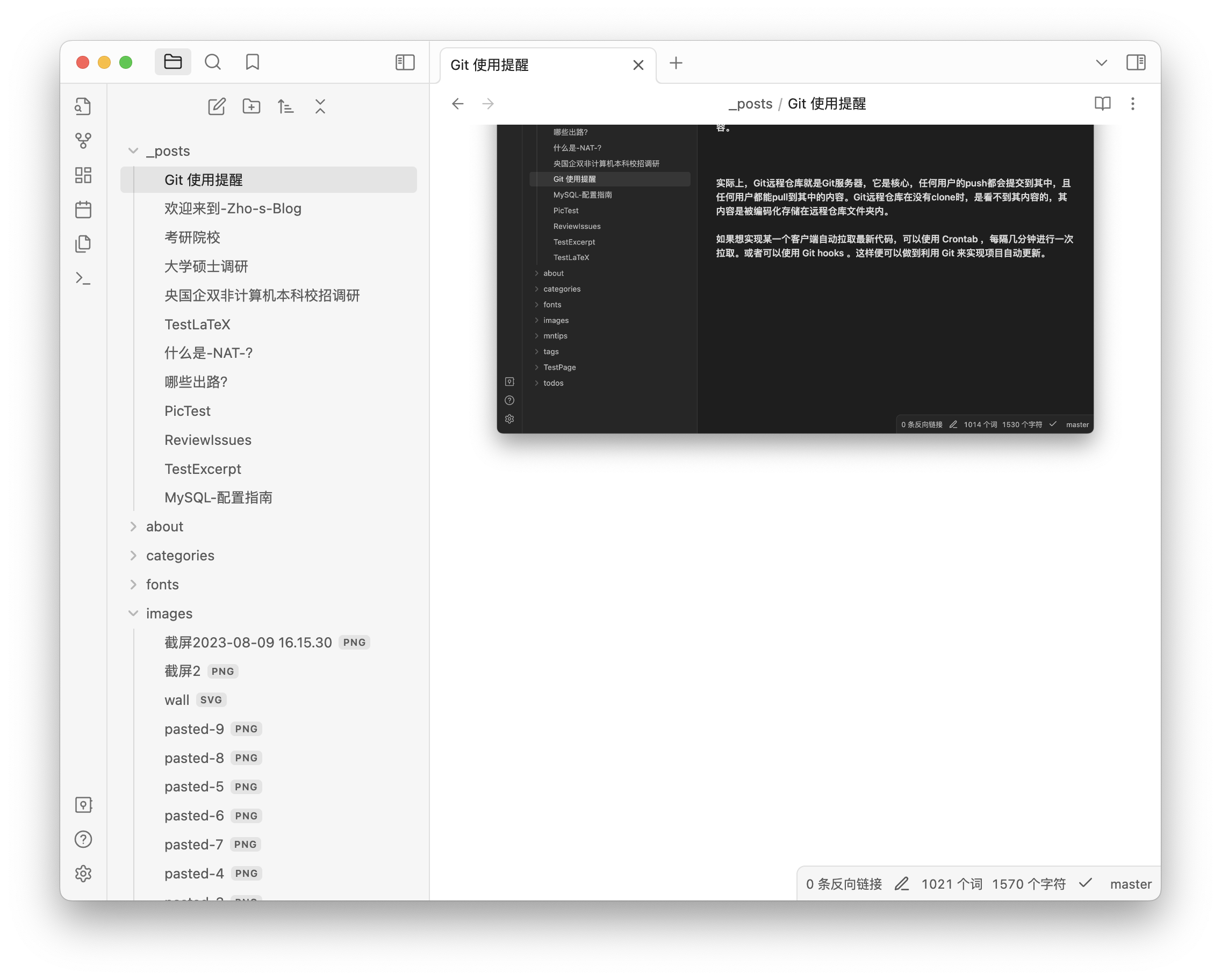The image size is (1221, 980).
Task: Create a new folder with folder-plus icon
Action: (251, 106)
